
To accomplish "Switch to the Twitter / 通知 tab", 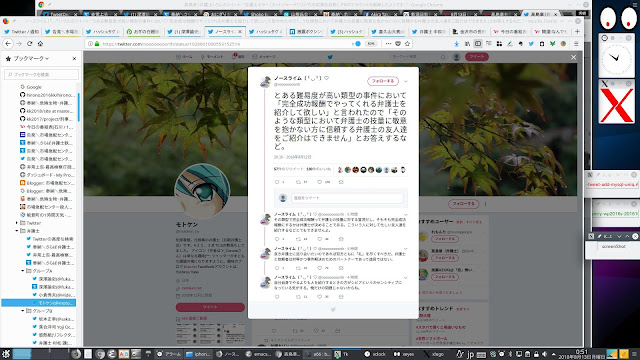I will (x=22, y=31).
